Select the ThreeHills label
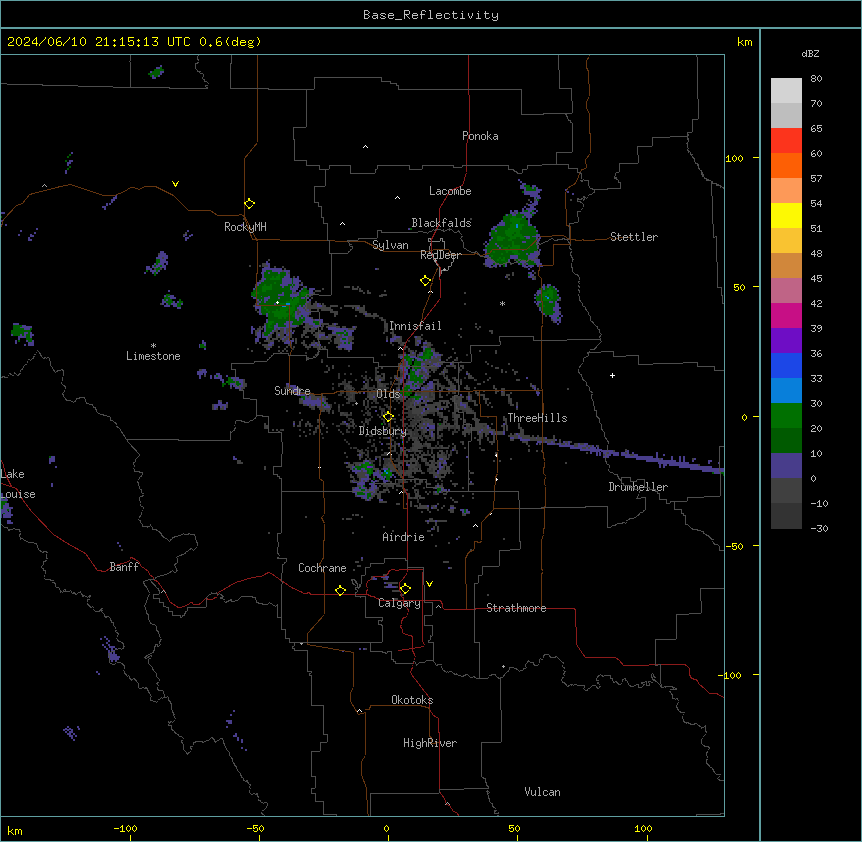The height and width of the screenshot is (842, 862). 537,418
